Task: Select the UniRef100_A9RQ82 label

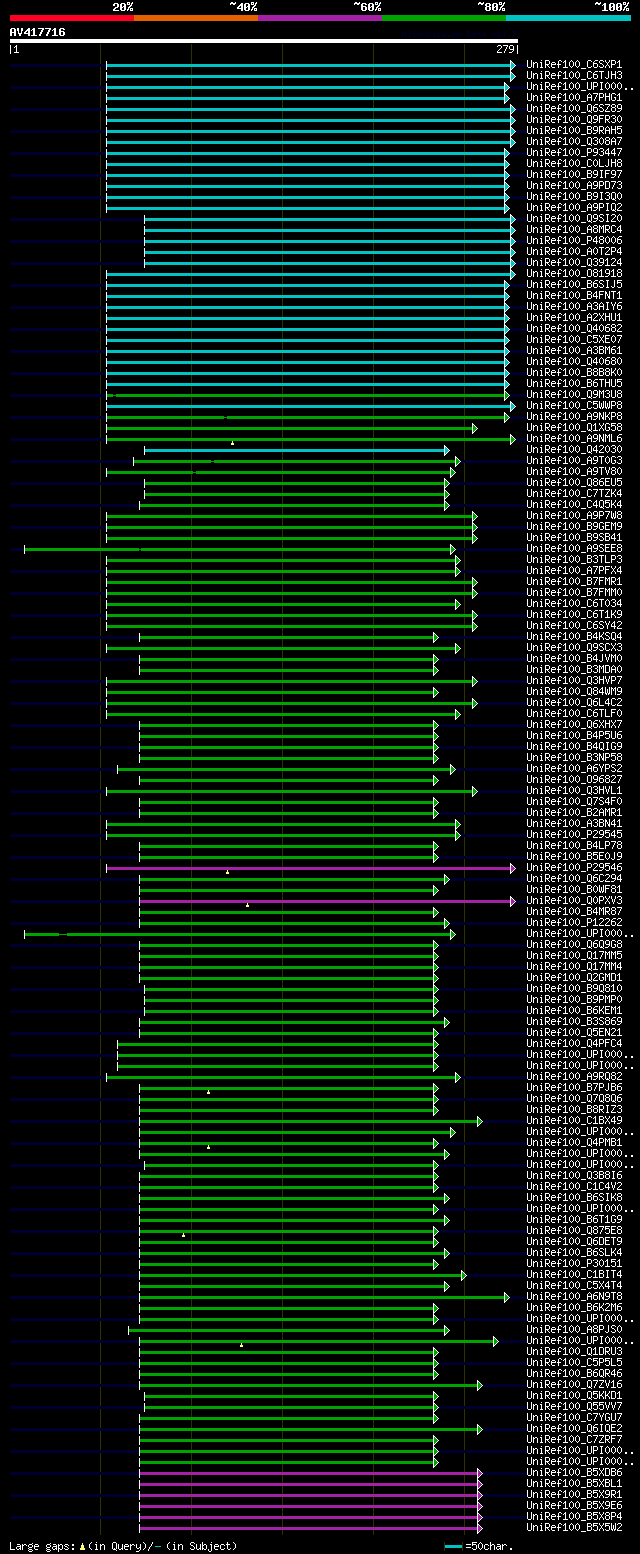Action: (574, 1076)
